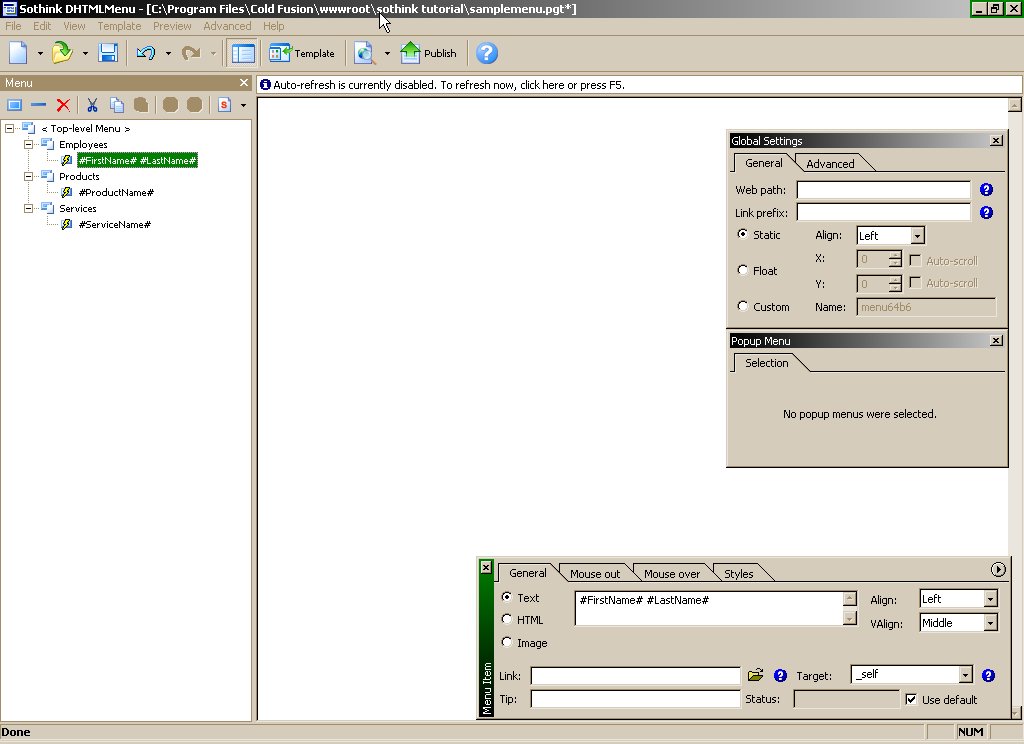This screenshot has height=744, width=1024.
Task: Select the Text radio button
Action: coord(507,596)
